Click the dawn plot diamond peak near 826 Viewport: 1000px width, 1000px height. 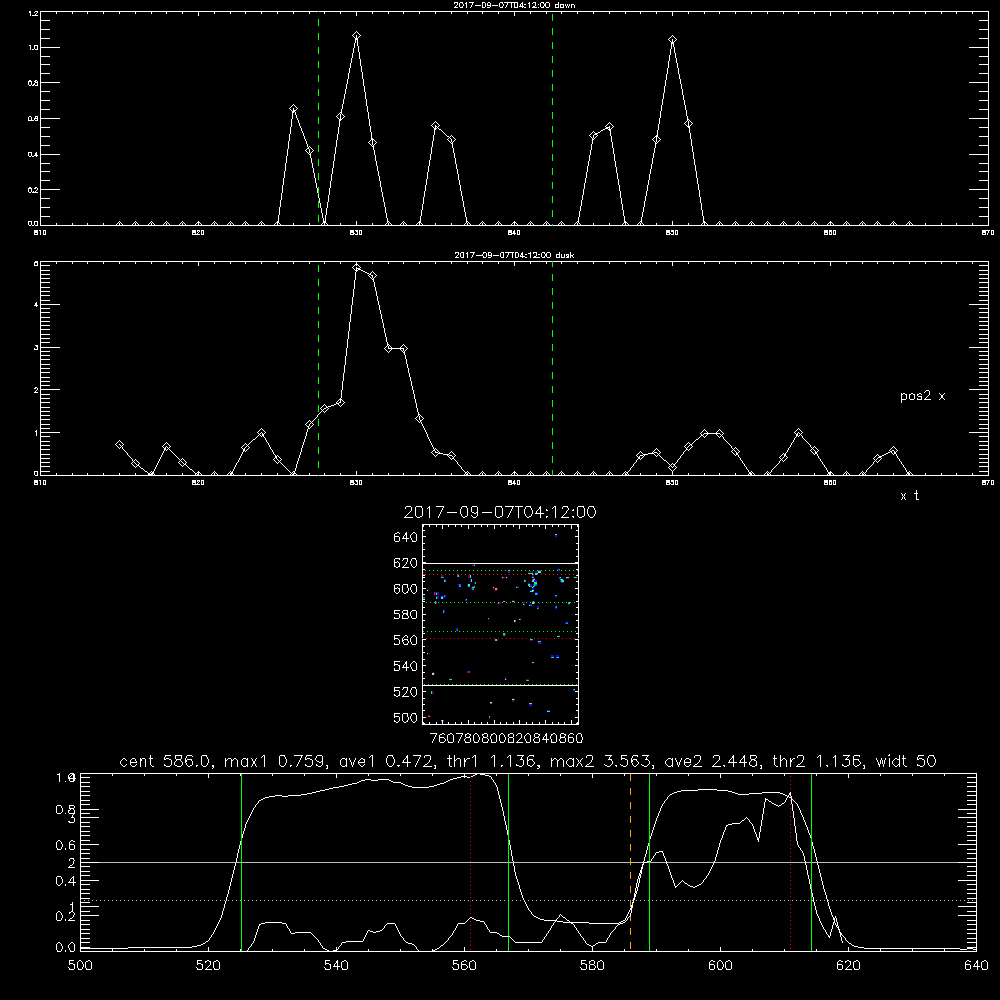293,109
